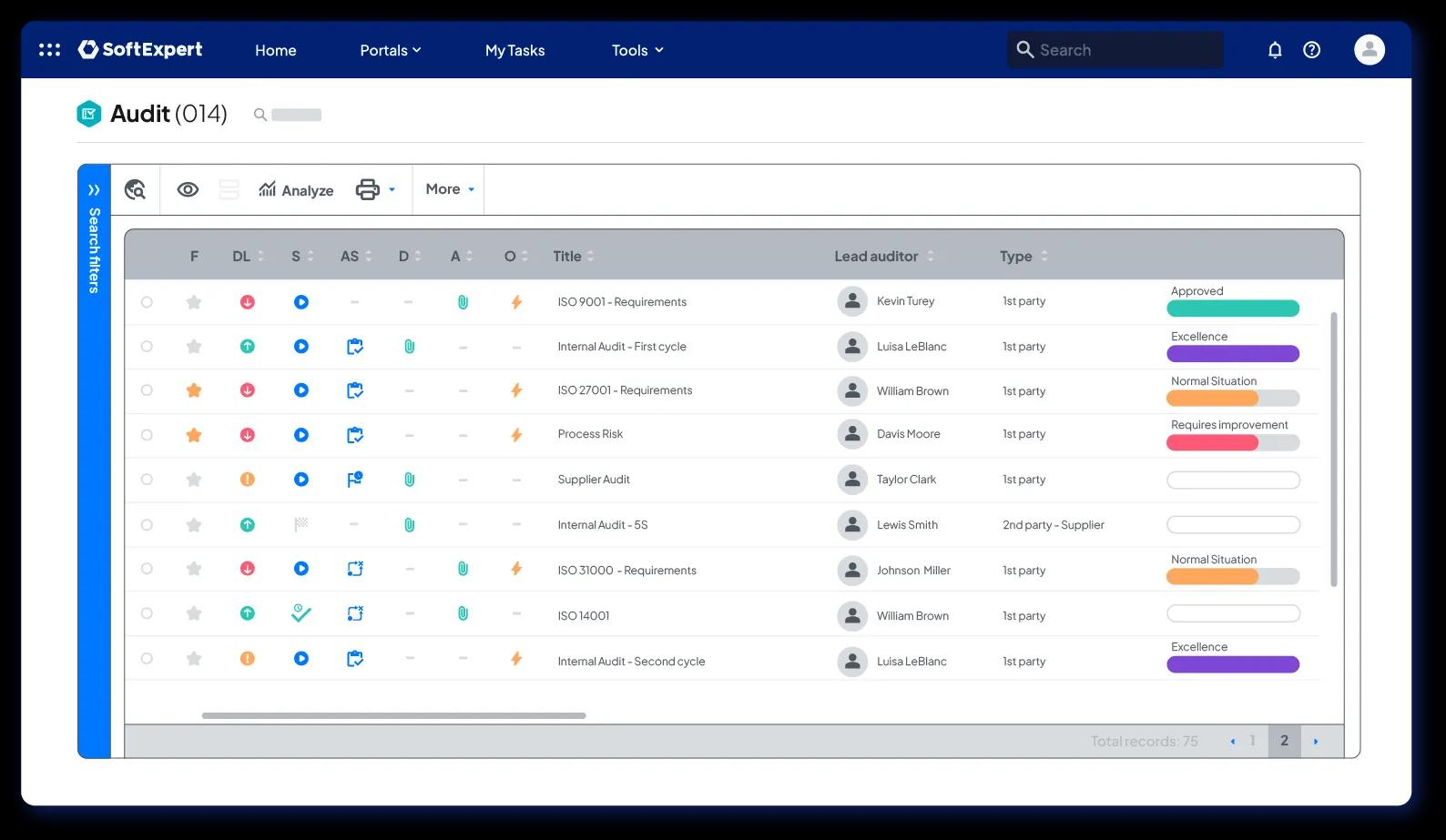Click the 'Johnson Miller' lead auditor name
1446x840 pixels.
(913, 571)
